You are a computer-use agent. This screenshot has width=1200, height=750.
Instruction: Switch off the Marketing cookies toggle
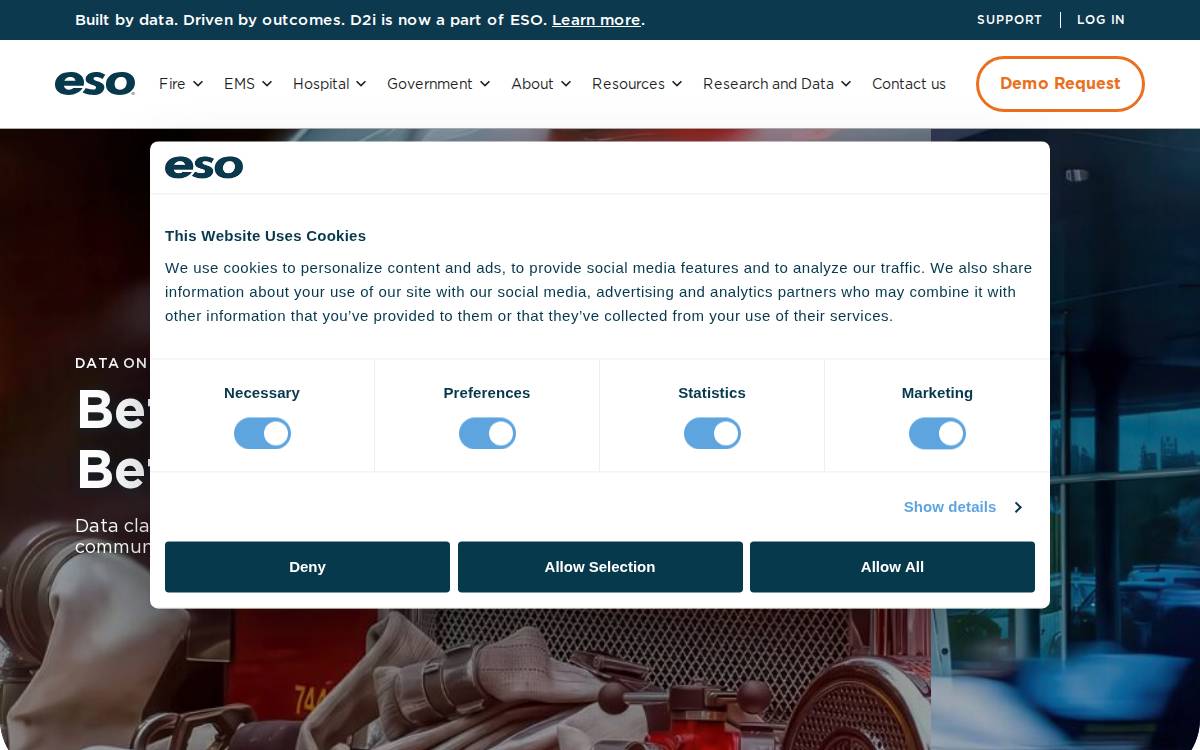coord(937,434)
